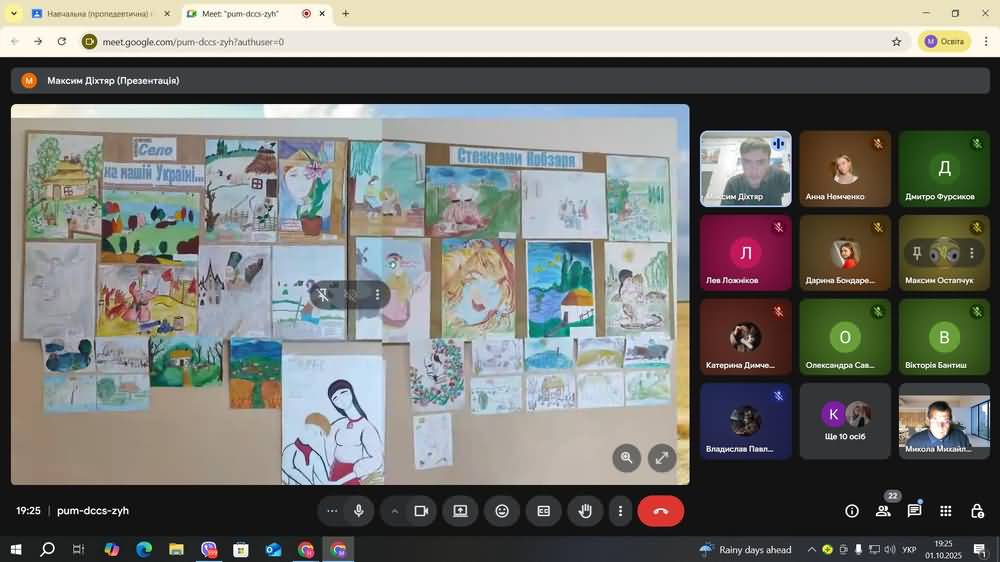Open the activities grid icon

pos(946,511)
